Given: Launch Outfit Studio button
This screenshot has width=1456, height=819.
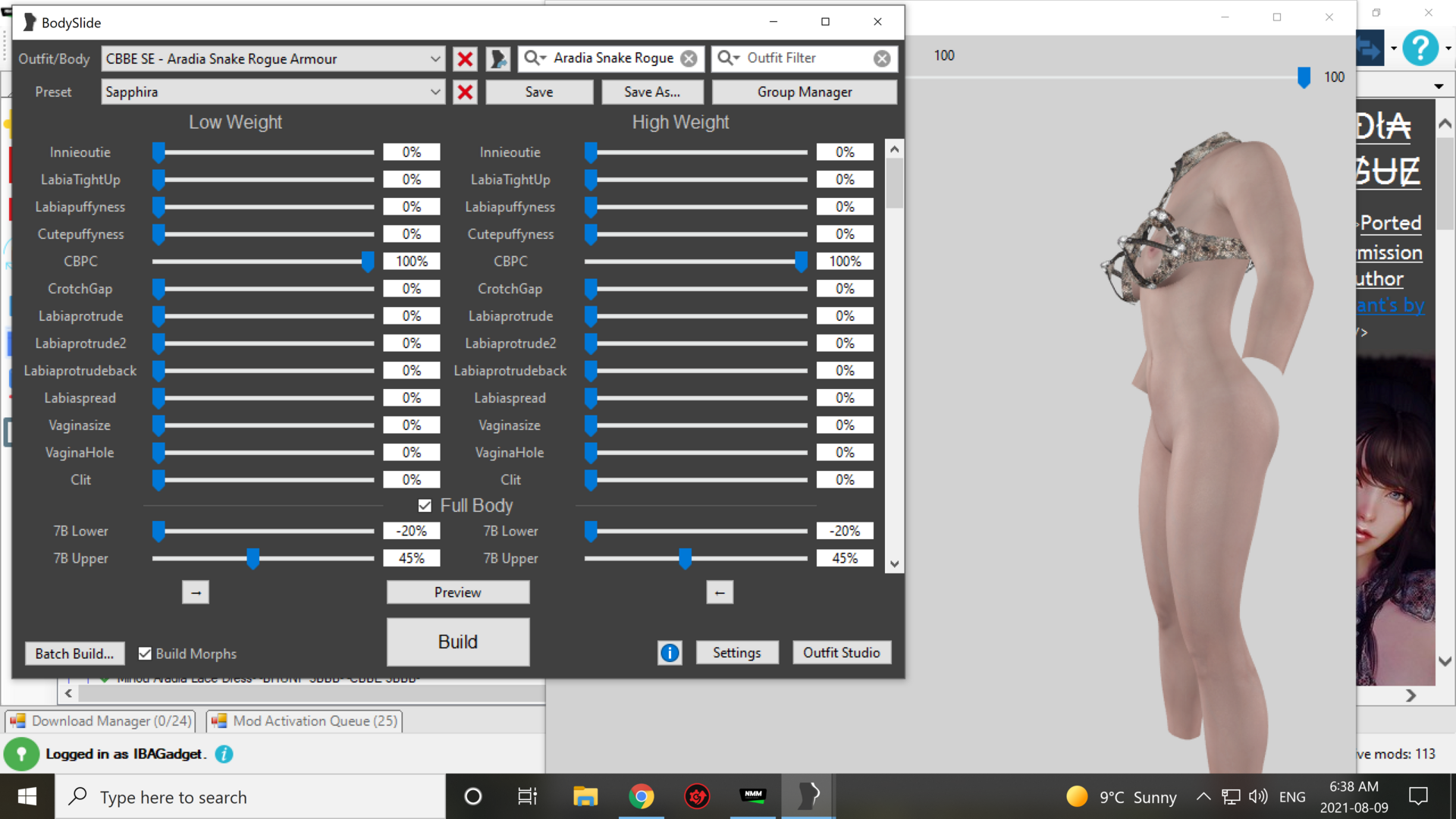Looking at the screenshot, I should click(842, 653).
